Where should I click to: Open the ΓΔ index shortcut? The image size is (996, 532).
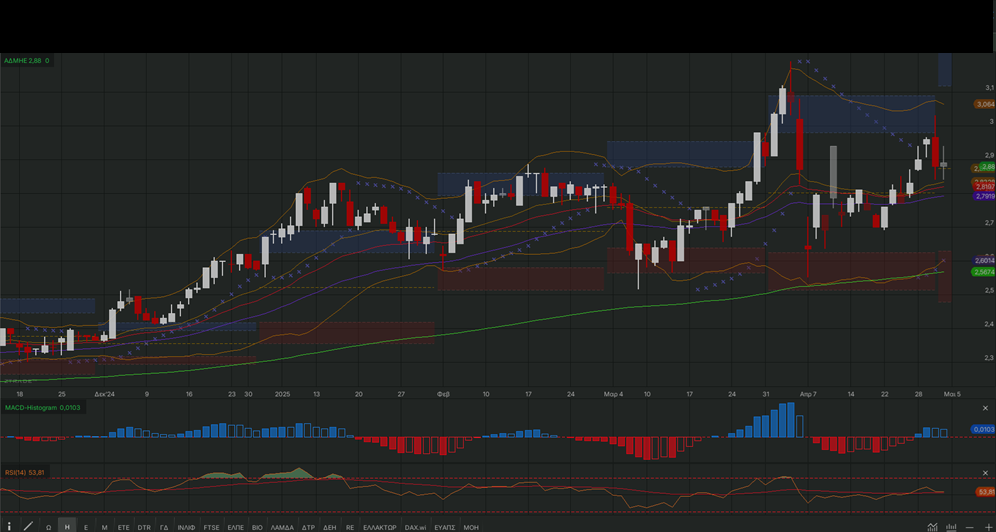pos(164,528)
